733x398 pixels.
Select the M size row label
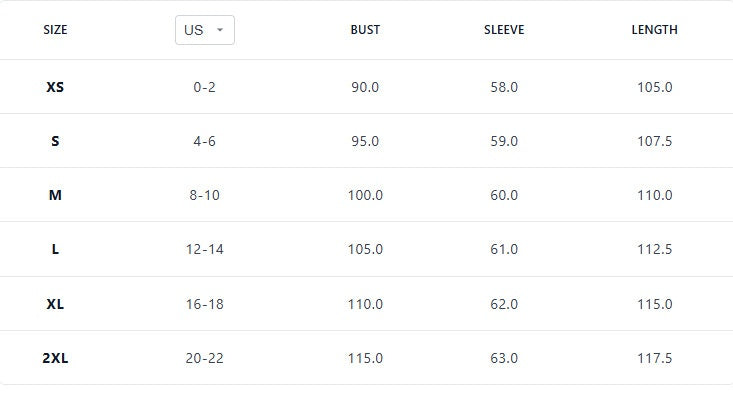(x=55, y=195)
